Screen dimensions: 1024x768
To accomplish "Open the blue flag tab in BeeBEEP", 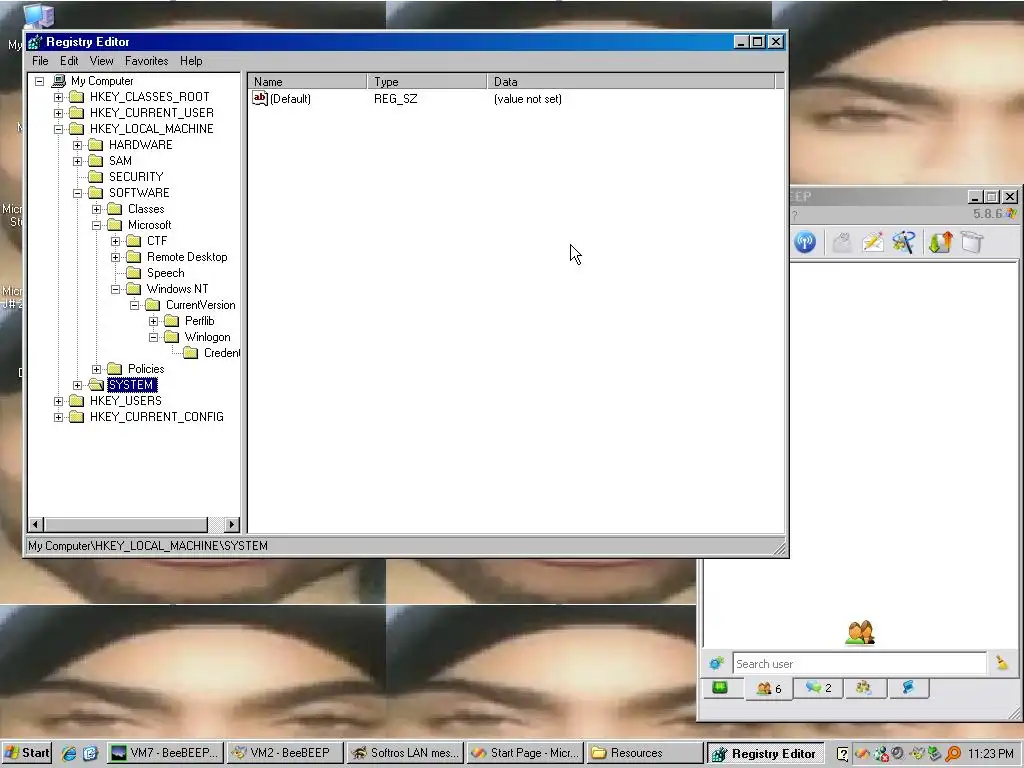I will (x=908, y=688).
